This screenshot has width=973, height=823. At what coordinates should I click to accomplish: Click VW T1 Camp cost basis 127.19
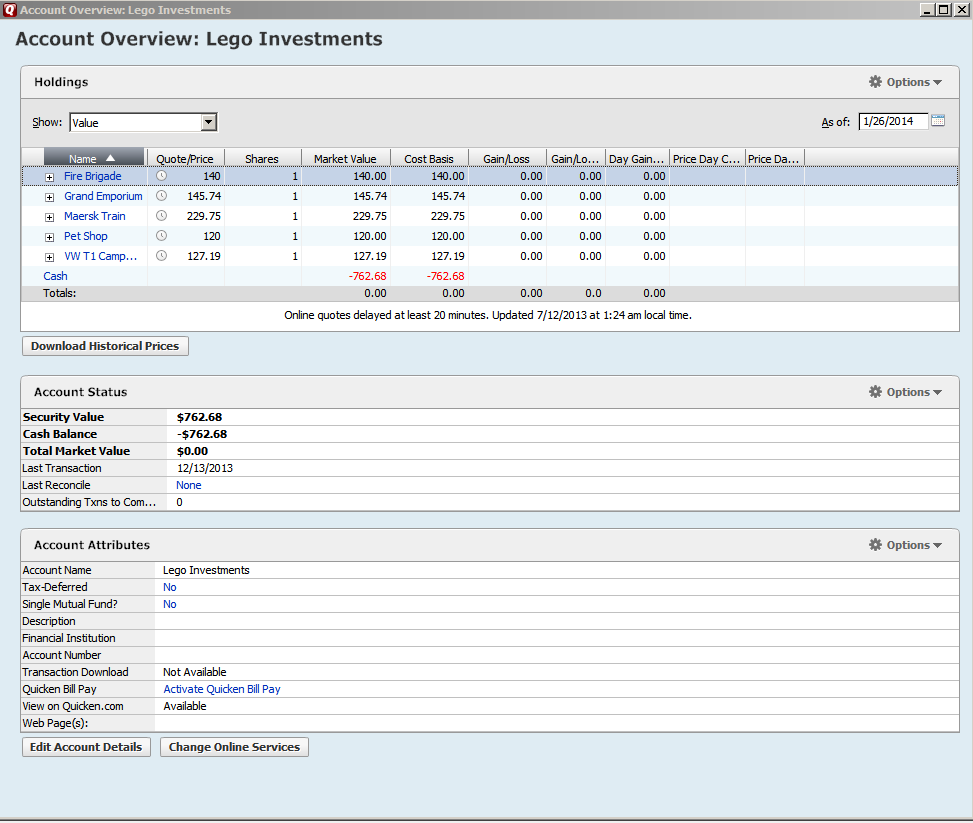448,256
